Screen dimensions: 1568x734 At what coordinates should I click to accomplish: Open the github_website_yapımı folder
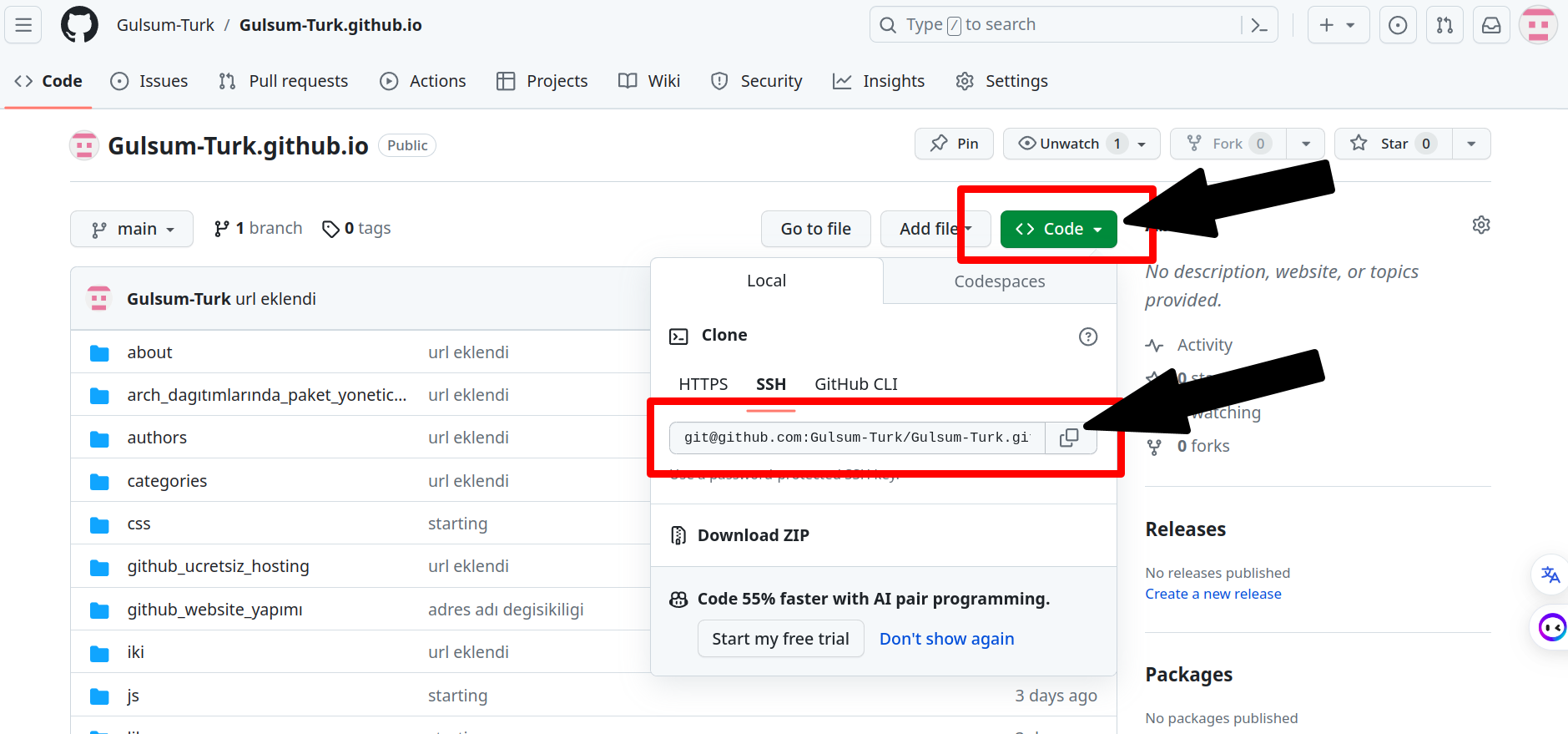point(214,610)
